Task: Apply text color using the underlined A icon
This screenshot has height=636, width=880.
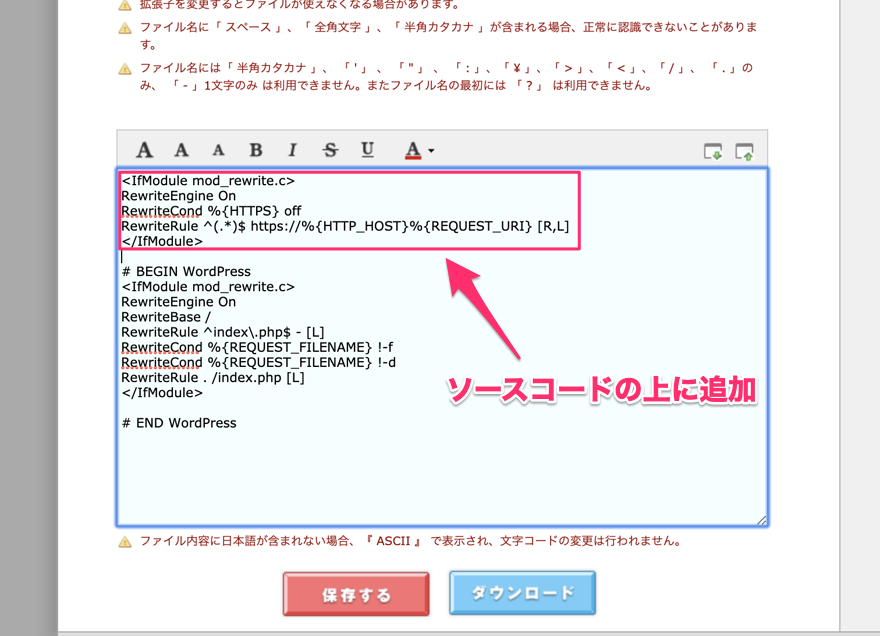Action: click(412, 149)
